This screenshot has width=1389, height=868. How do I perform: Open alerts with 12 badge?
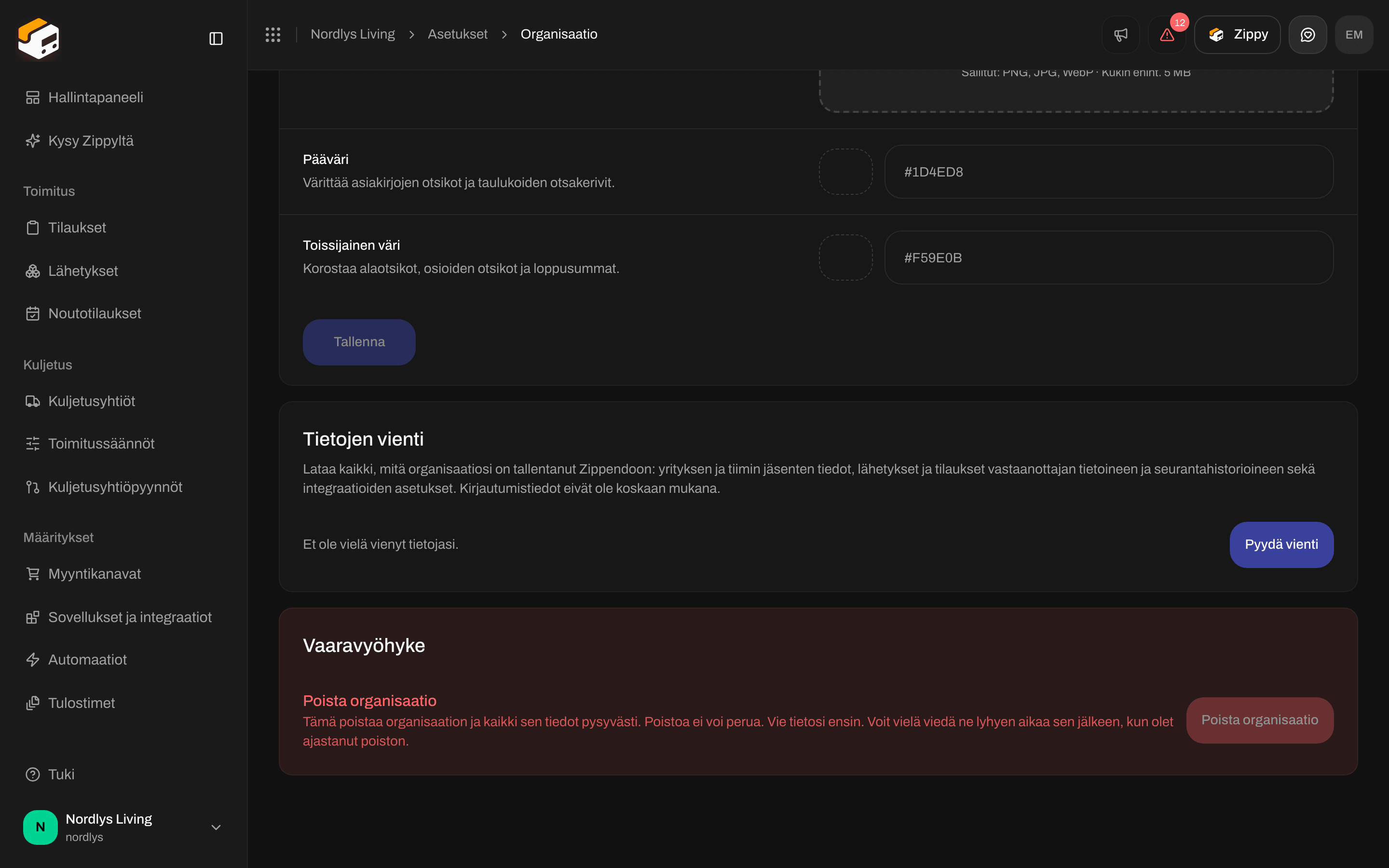pyautogui.click(x=1167, y=34)
